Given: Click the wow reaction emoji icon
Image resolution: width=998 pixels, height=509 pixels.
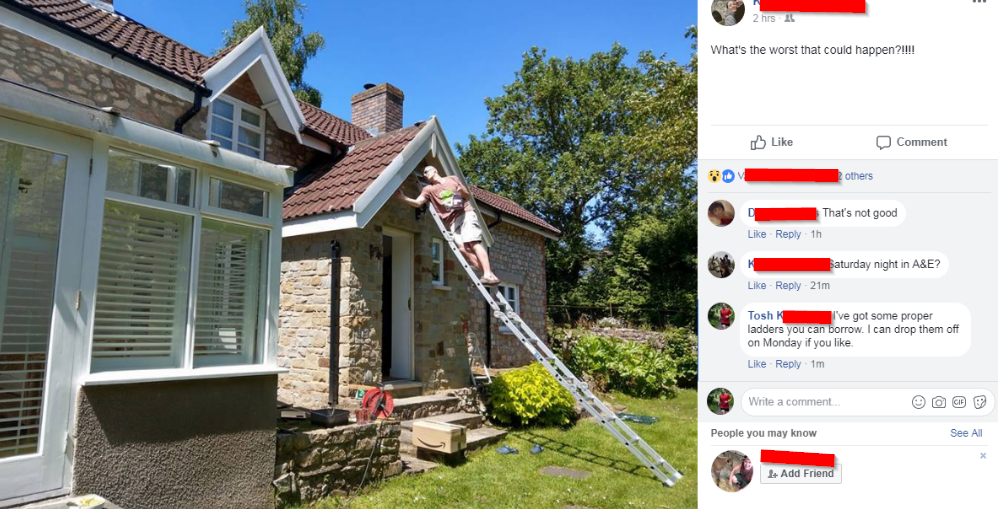Looking at the screenshot, I should click(715, 176).
